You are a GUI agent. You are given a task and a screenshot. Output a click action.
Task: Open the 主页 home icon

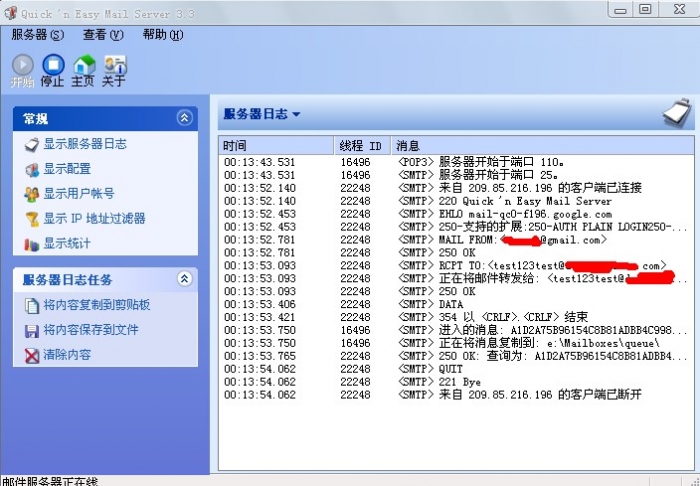click(84, 65)
